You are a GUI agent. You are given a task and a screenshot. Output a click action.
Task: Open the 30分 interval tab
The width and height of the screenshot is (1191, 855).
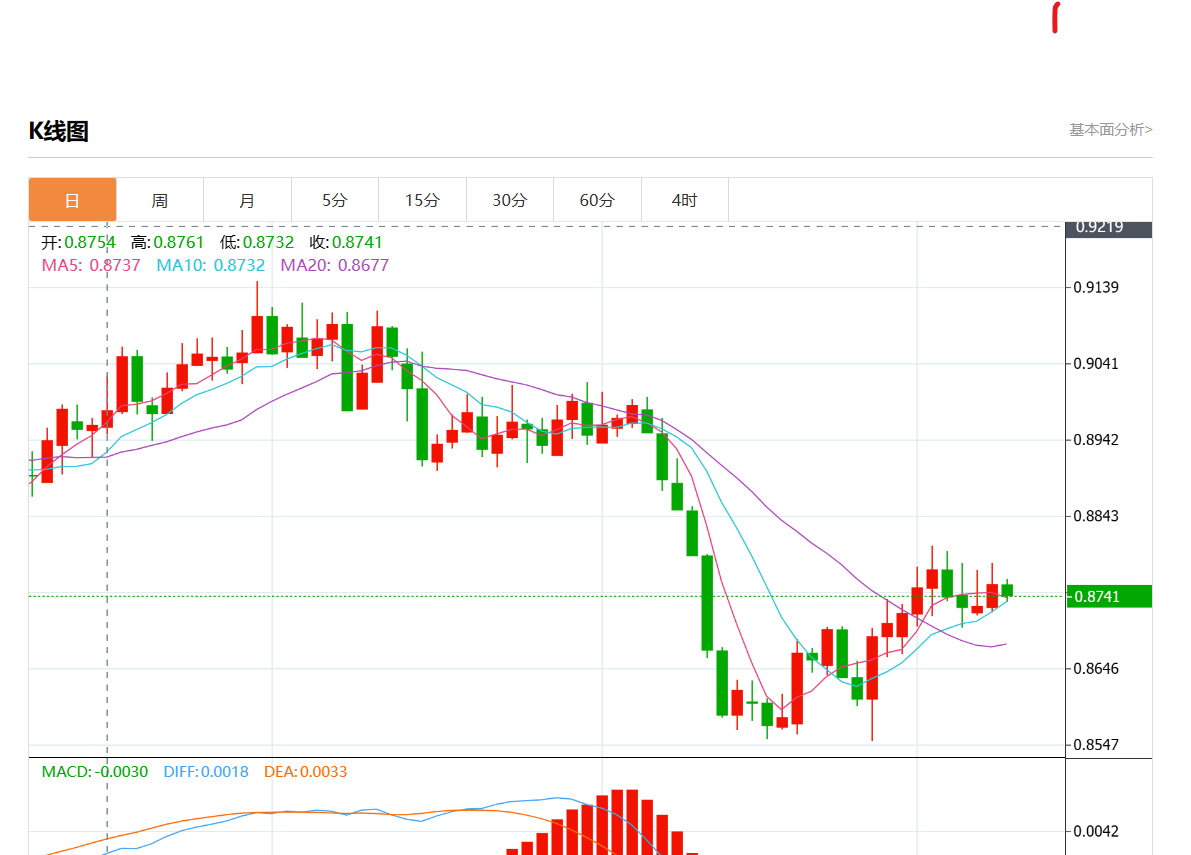pos(510,200)
